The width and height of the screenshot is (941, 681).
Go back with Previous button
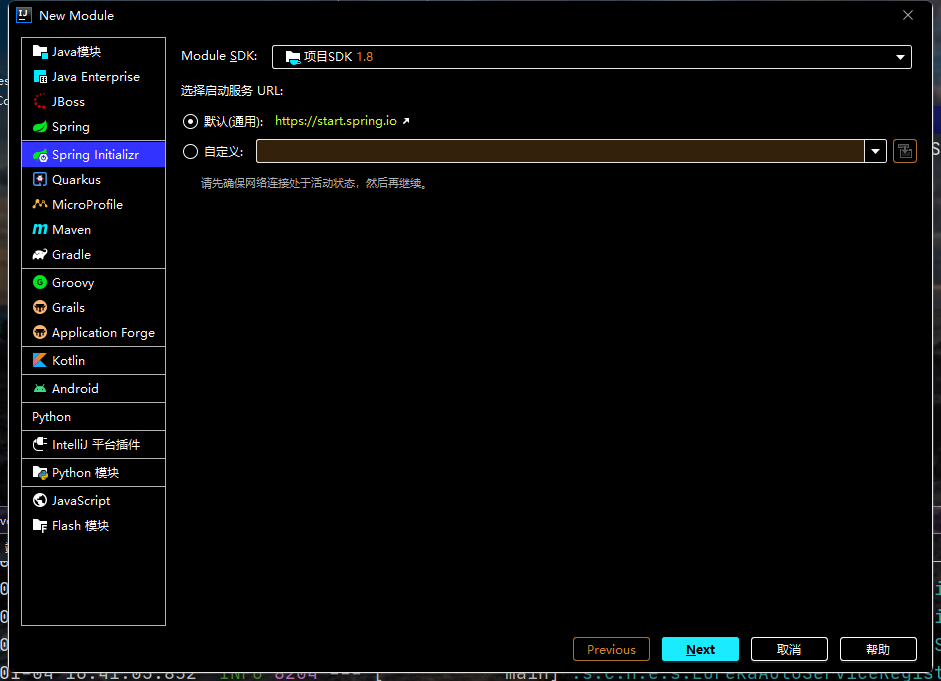(611, 649)
